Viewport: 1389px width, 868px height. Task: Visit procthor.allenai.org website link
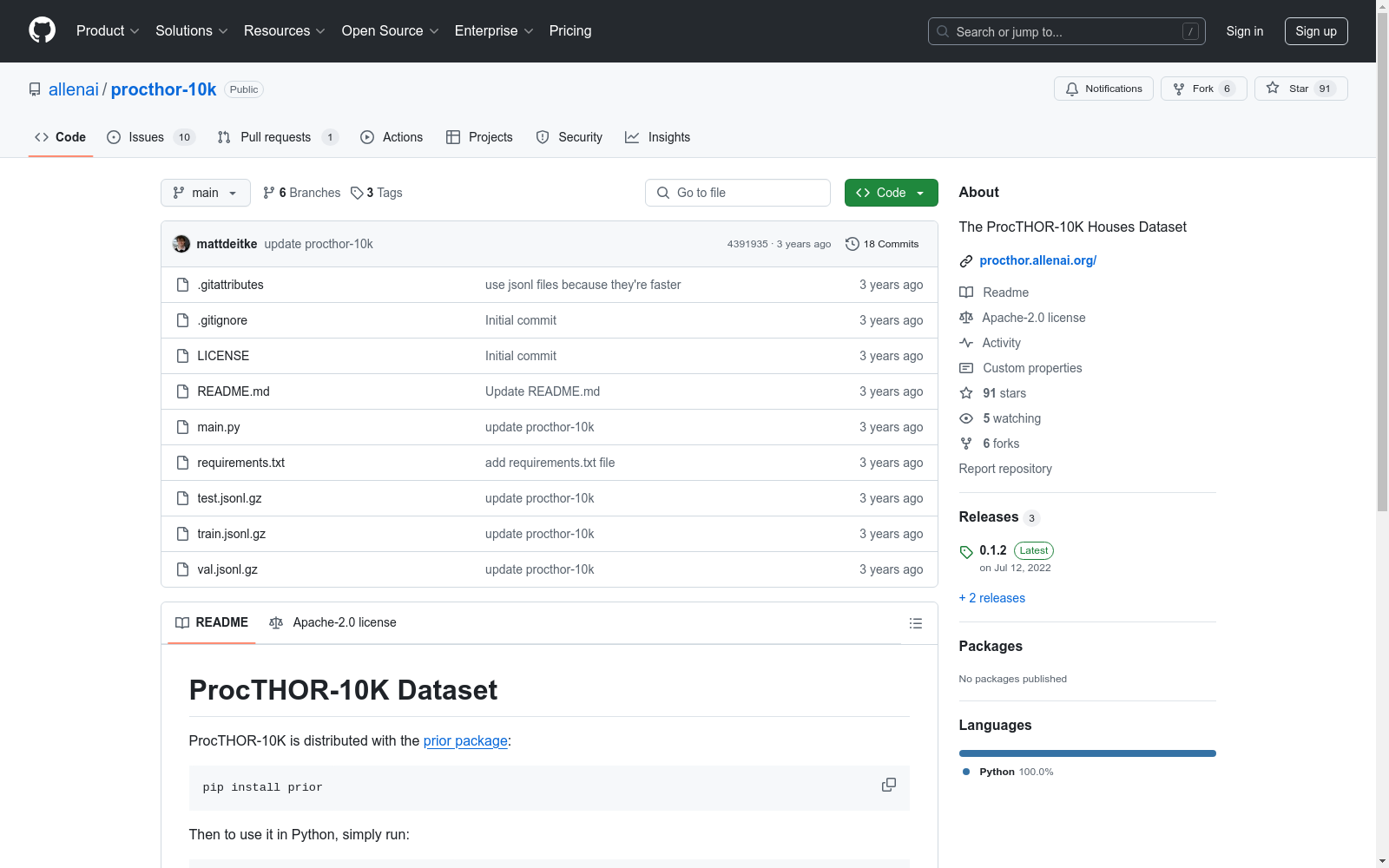(x=1038, y=260)
